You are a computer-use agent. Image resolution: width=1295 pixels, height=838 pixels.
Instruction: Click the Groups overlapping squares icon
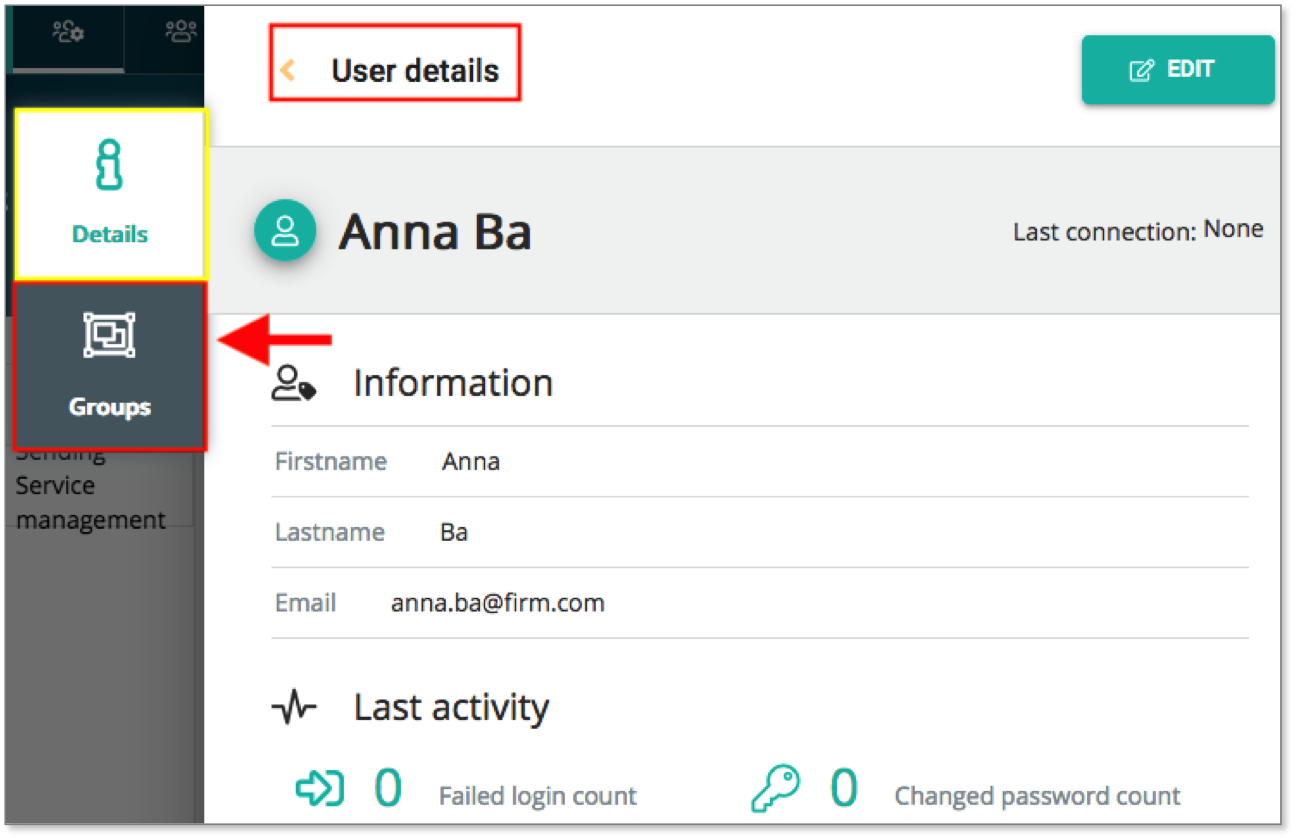pos(109,335)
